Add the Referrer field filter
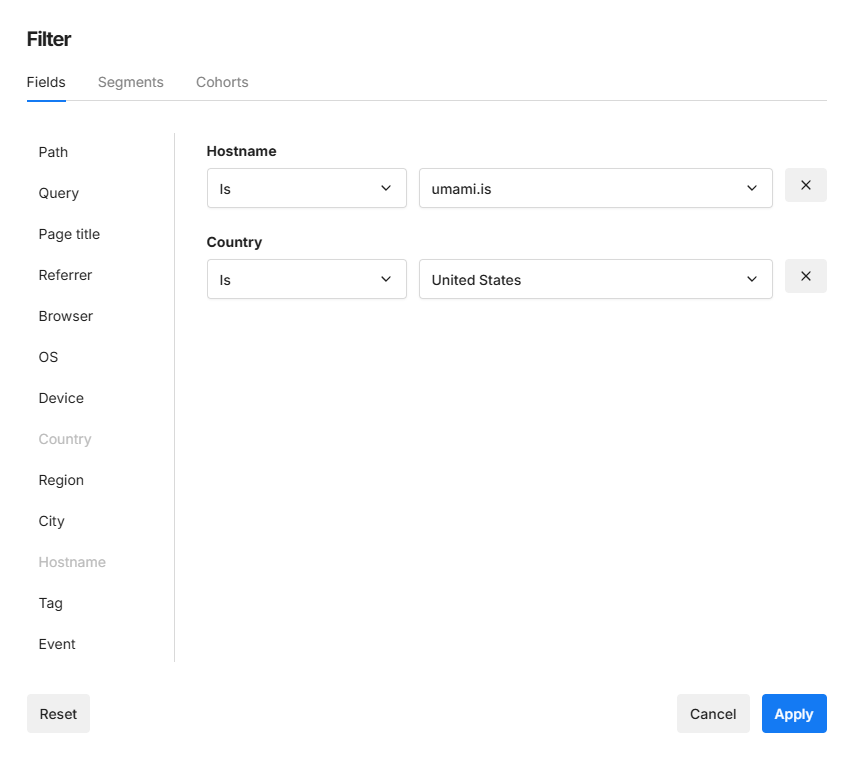 coord(65,275)
